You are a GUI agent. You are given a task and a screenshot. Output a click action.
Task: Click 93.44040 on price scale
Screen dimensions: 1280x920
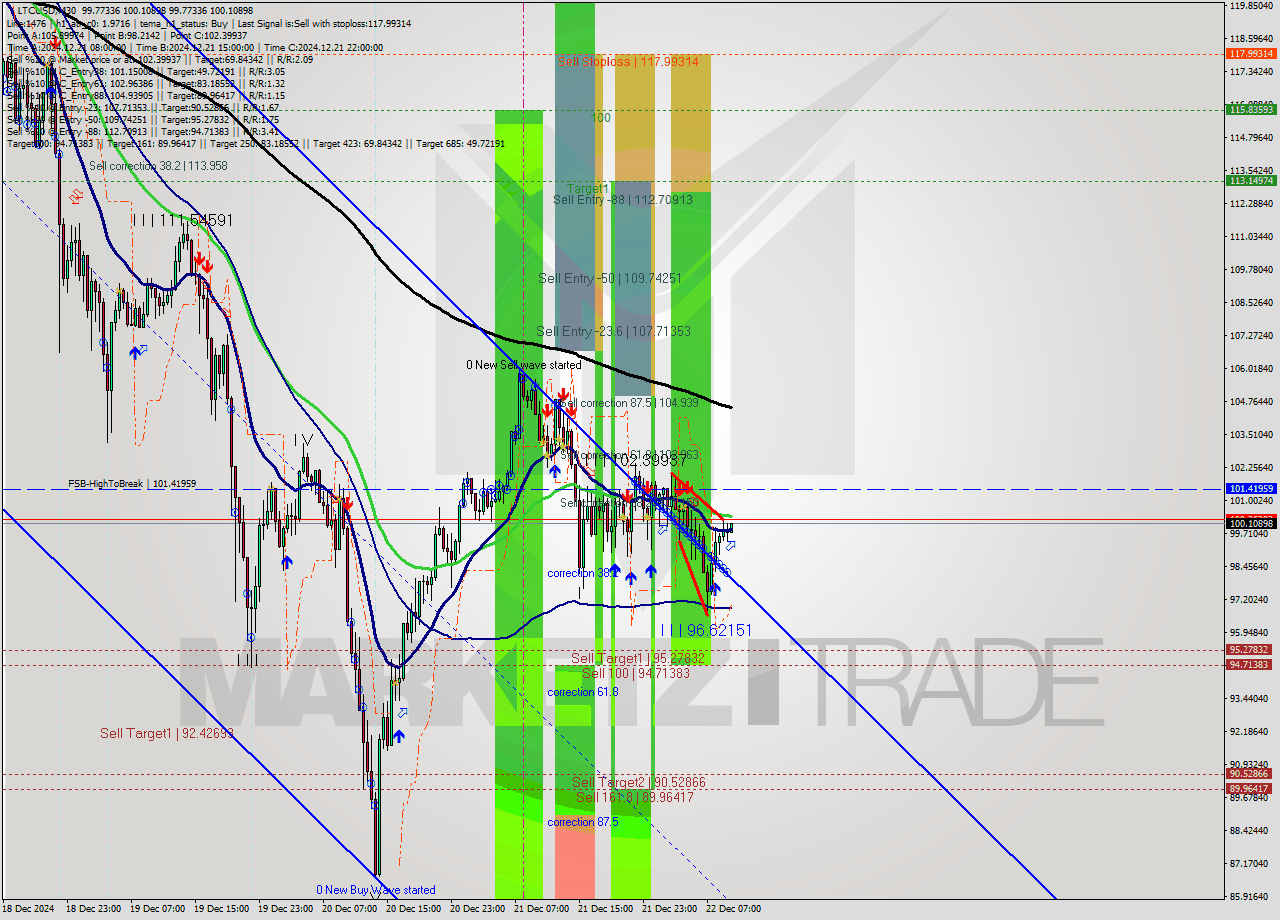coord(1251,699)
